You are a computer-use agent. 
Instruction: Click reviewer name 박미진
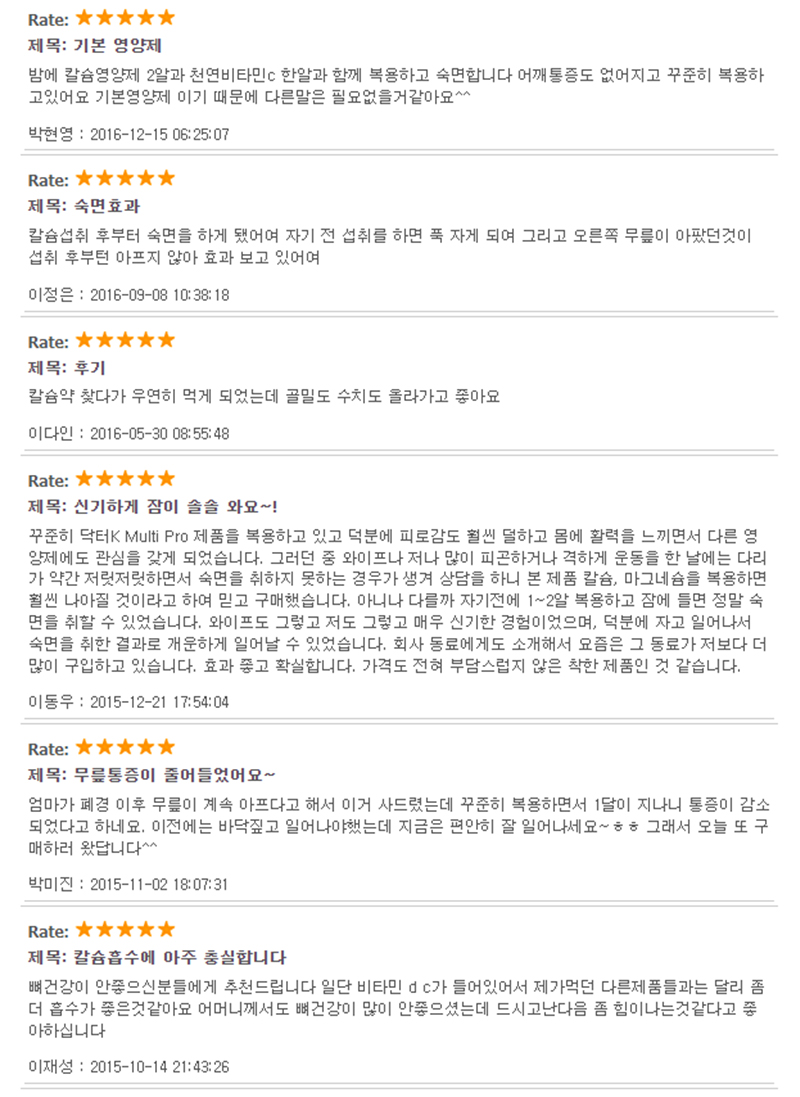[x=50, y=884]
